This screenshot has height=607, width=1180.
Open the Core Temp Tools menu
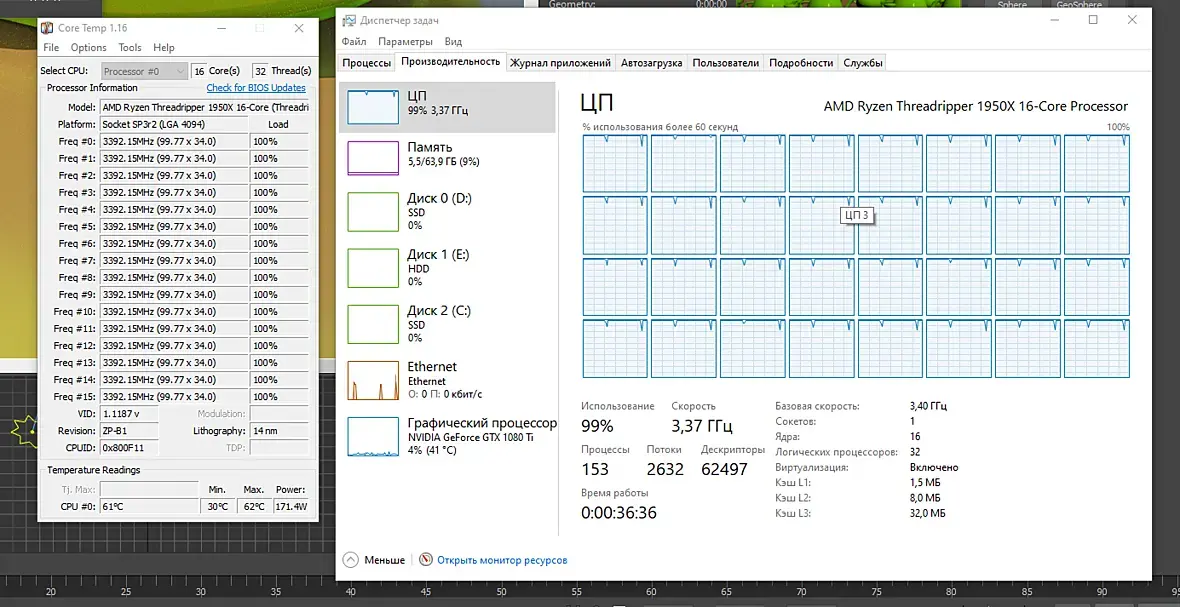click(130, 47)
